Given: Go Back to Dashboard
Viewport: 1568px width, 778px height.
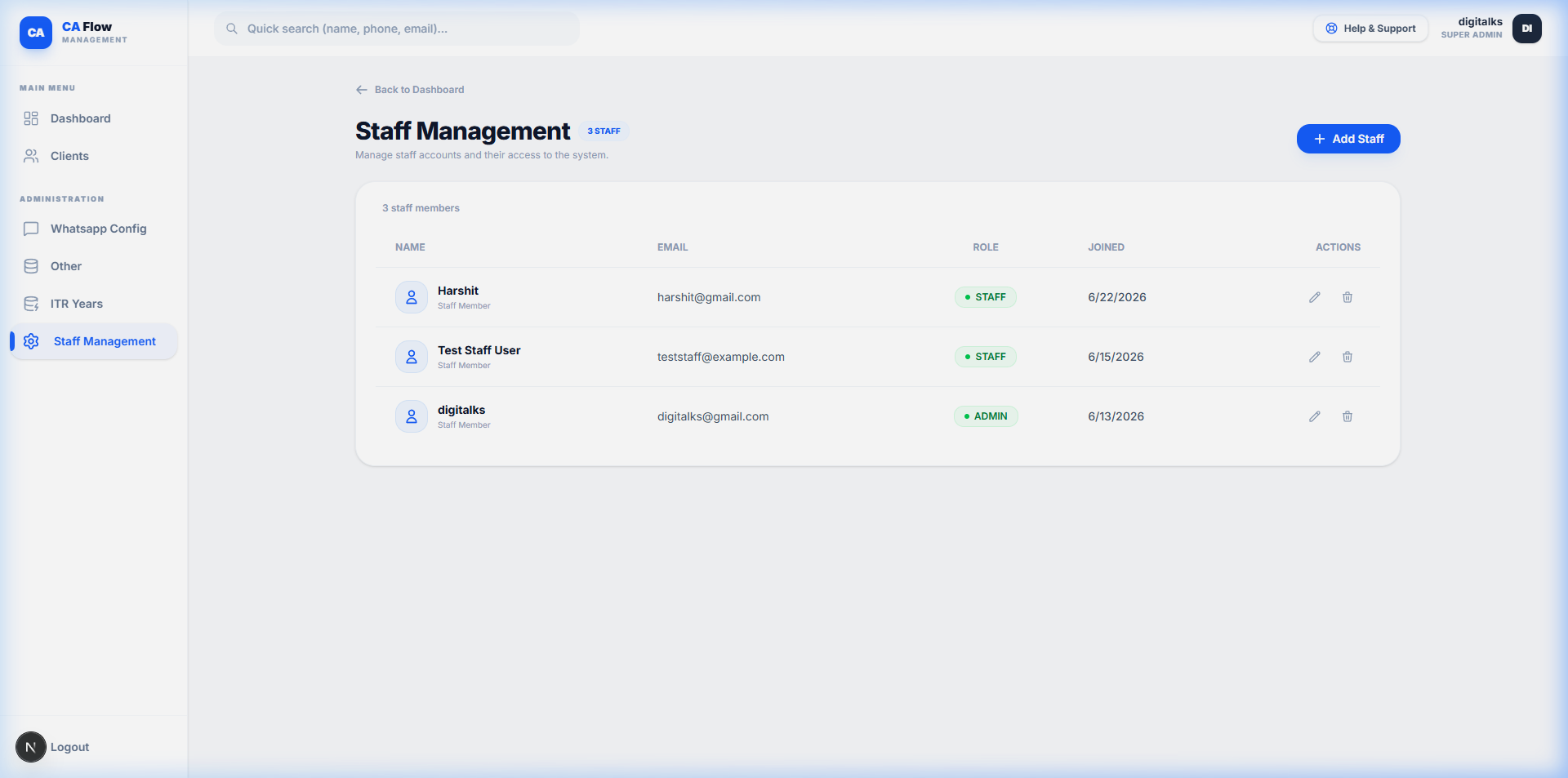Looking at the screenshot, I should click(x=410, y=90).
